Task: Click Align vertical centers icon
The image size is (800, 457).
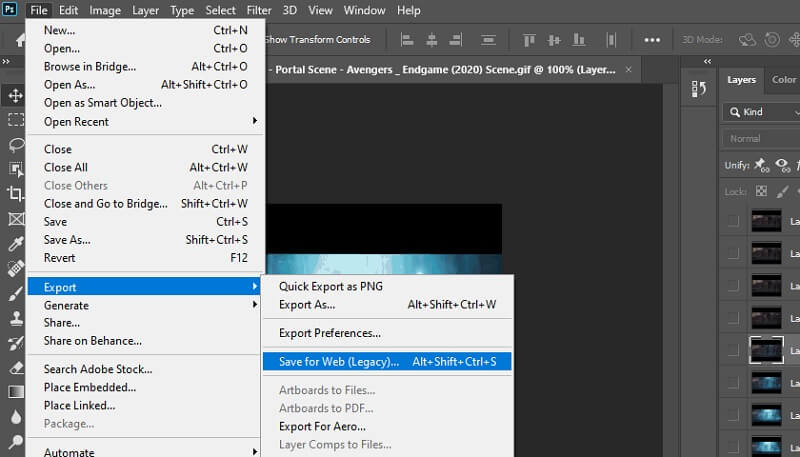Action: pyautogui.click(x=554, y=39)
